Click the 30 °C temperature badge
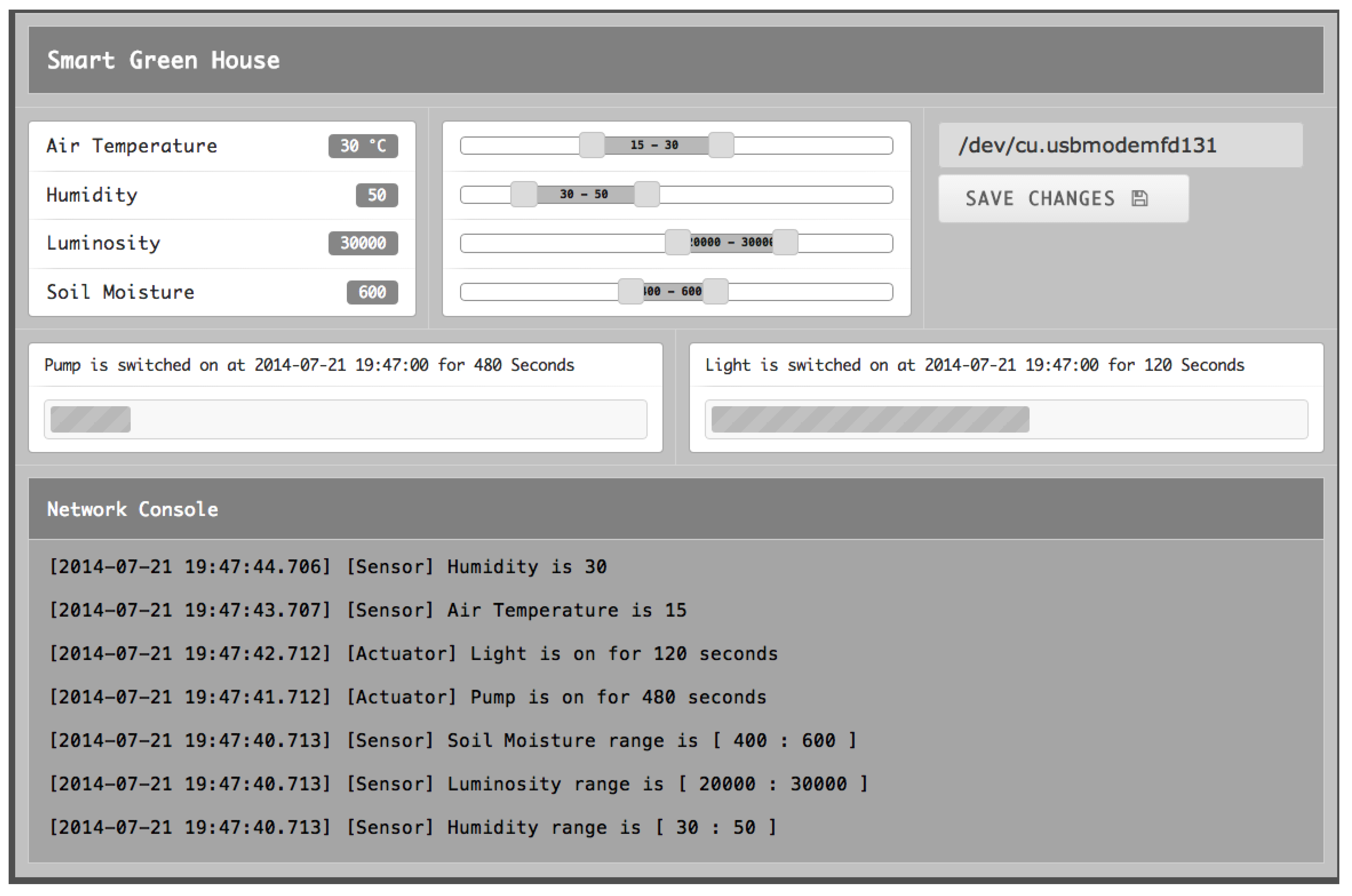 [x=363, y=146]
